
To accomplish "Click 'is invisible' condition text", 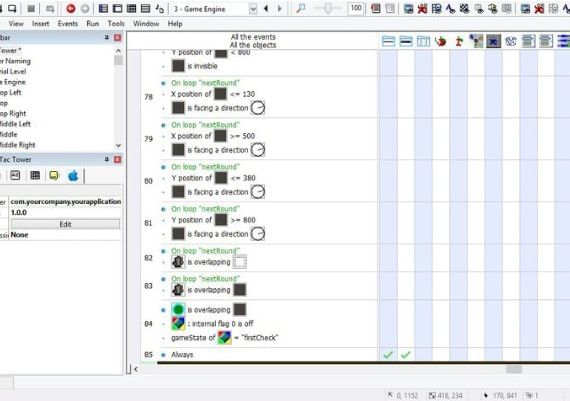I will point(202,66).
